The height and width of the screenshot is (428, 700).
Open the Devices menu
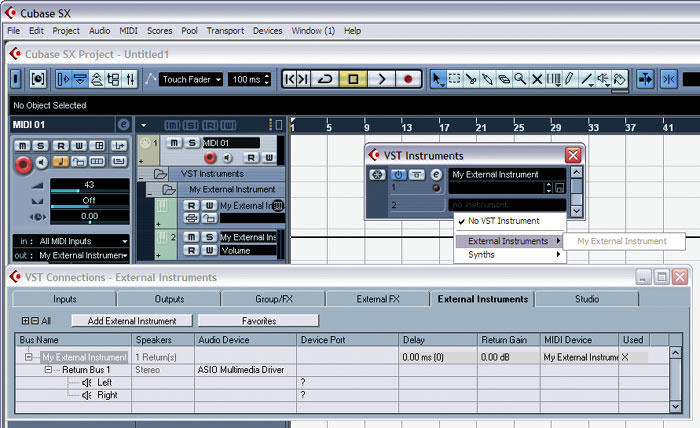(x=267, y=31)
